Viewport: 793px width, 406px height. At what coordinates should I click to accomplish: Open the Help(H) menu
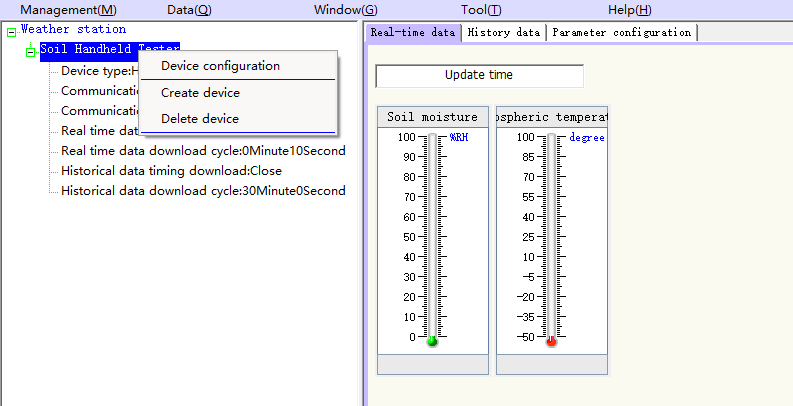point(629,10)
